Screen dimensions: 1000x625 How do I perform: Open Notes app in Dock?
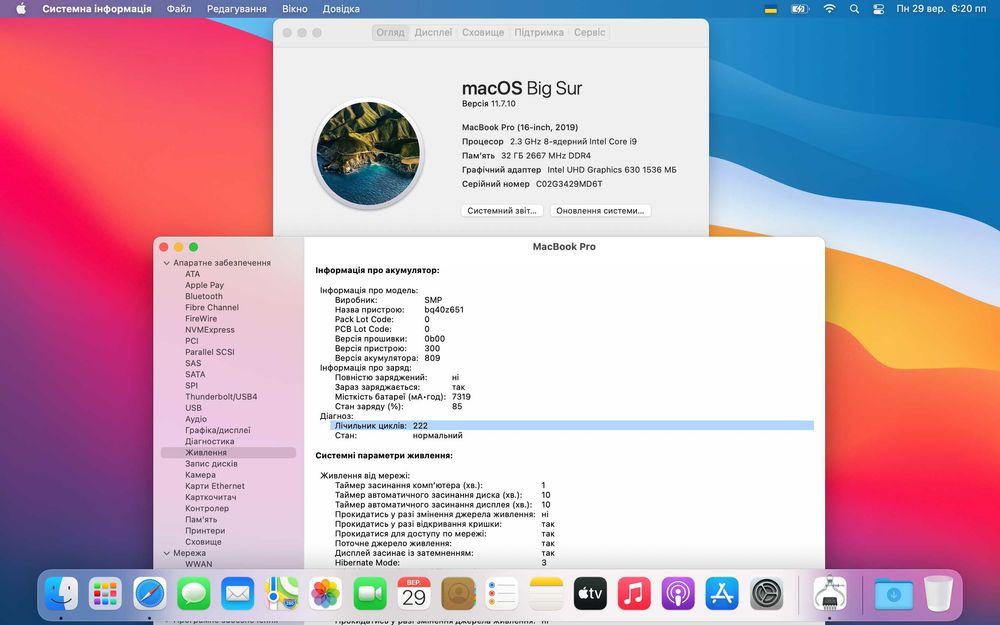point(547,594)
